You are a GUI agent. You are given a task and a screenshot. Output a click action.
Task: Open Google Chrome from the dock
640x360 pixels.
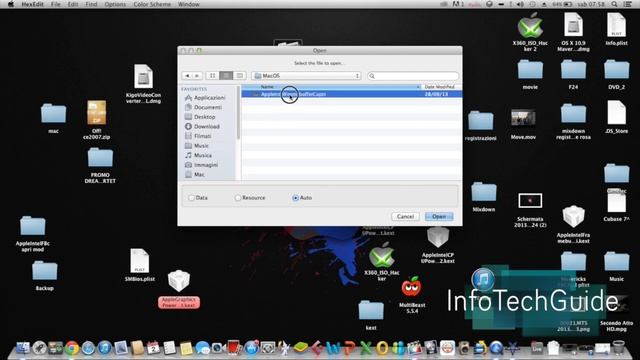tap(72, 348)
